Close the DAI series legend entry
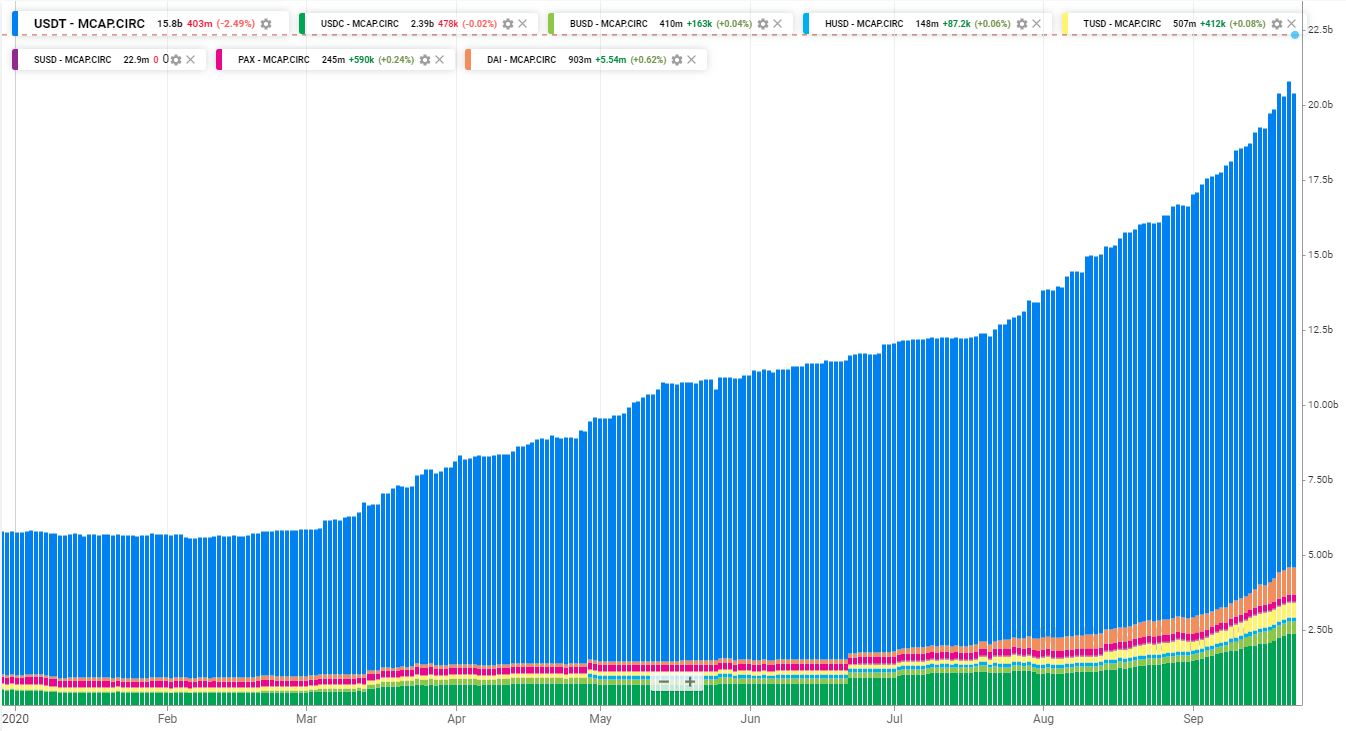The height and width of the screenshot is (731, 1346). (x=691, y=60)
